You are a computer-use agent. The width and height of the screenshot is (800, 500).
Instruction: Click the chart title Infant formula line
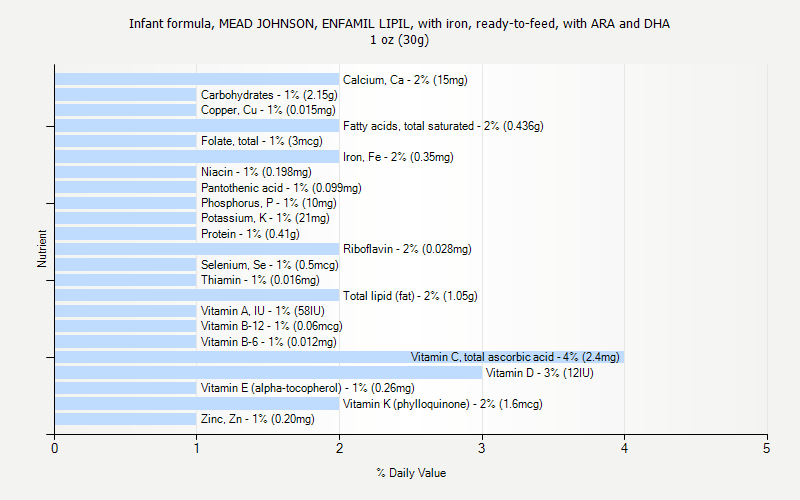pos(399,23)
